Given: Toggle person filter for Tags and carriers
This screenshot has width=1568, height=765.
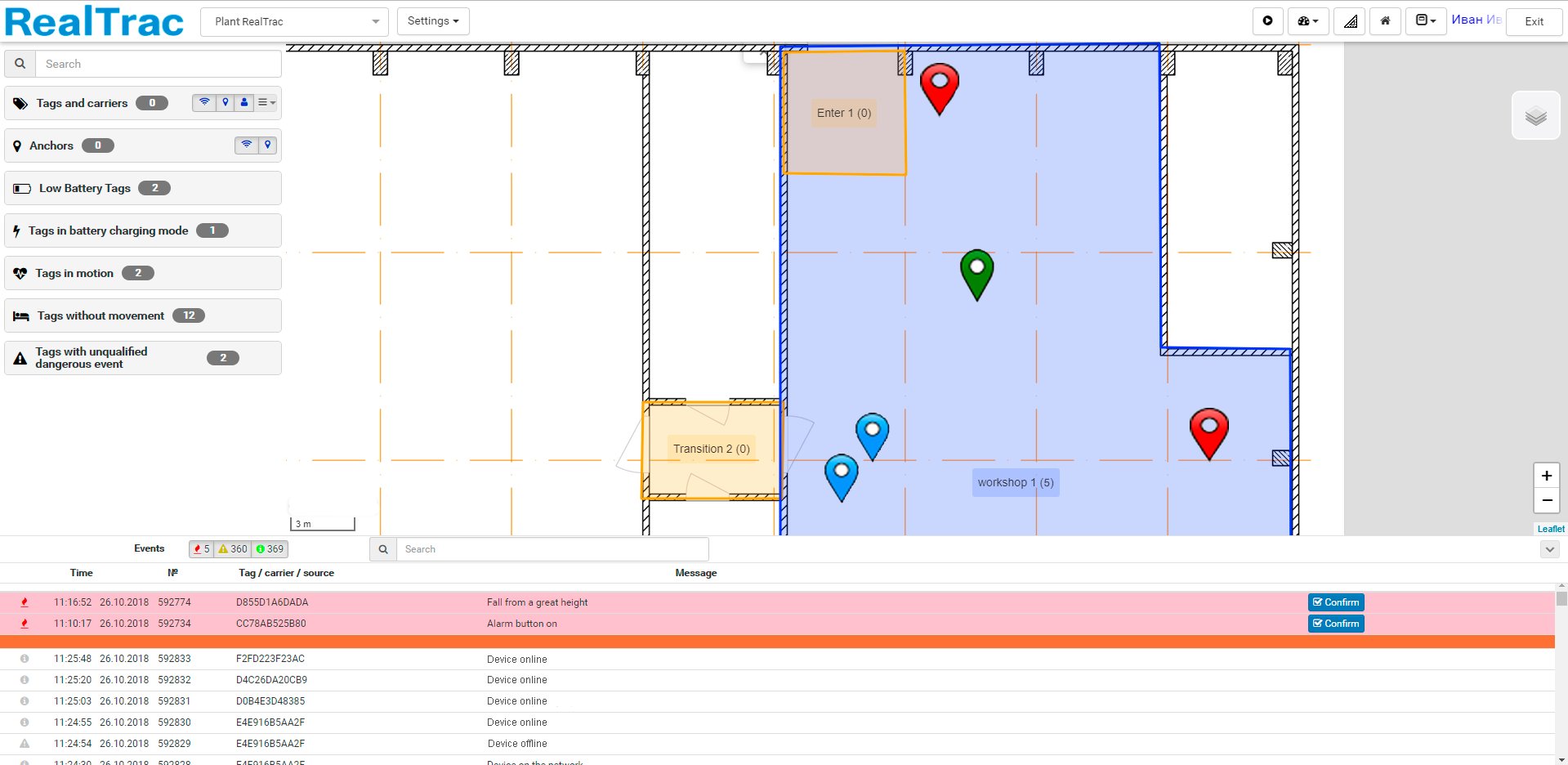Looking at the screenshot, I should pyautogui.click(x=244, y=103).
